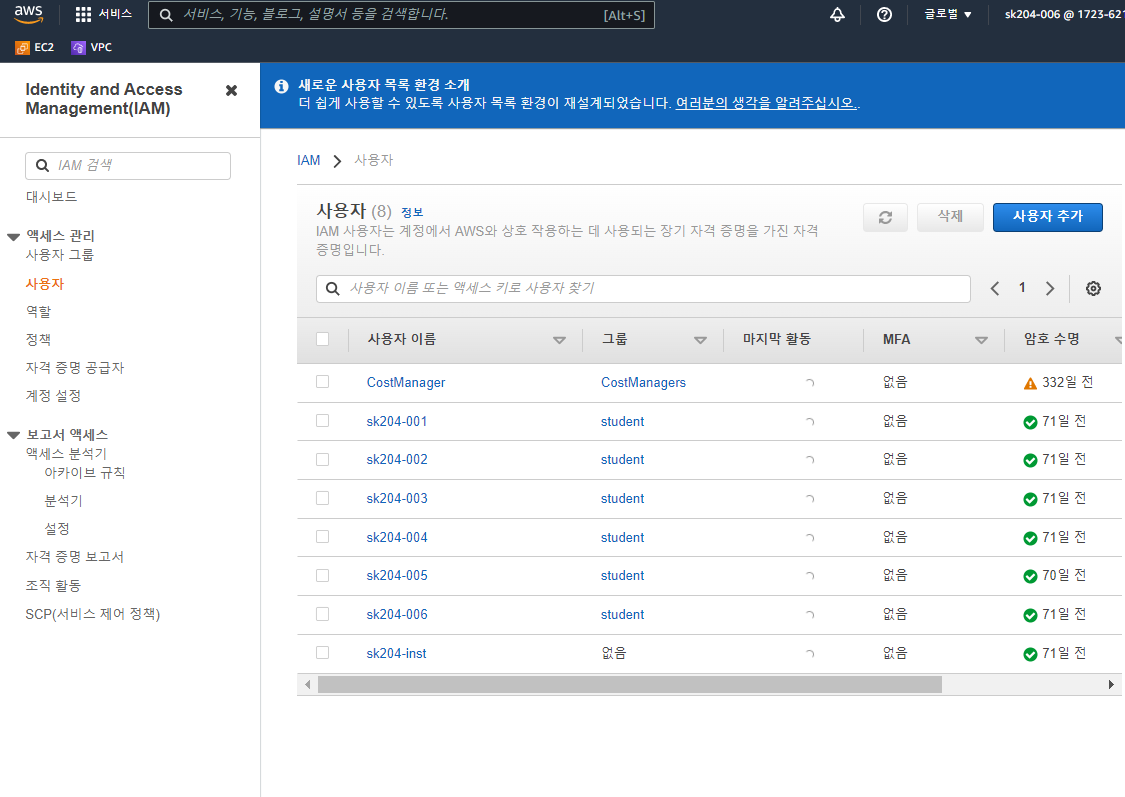Viewport: 1125px width, 797px height.
Task: Open 자격 증명 공급자 in sidebar
Action: click(x=75, y=368)
